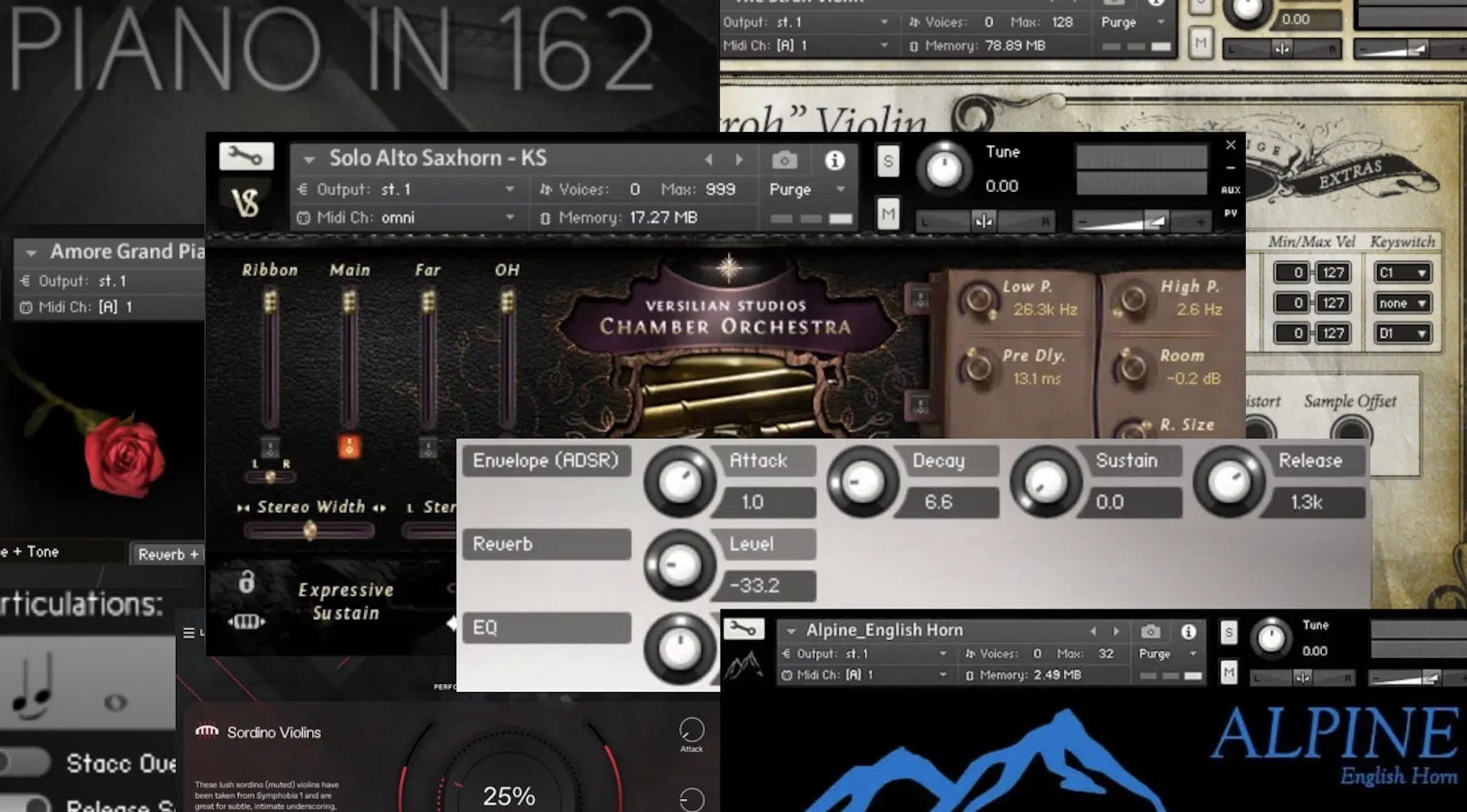Click the Saxhorn Tune knob
This screenshot has height=812, width=1467.
click(943, 168)
